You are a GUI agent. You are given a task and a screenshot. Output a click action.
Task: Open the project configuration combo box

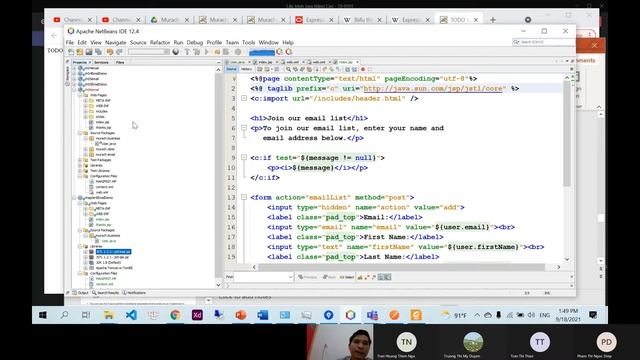point(149,52)
